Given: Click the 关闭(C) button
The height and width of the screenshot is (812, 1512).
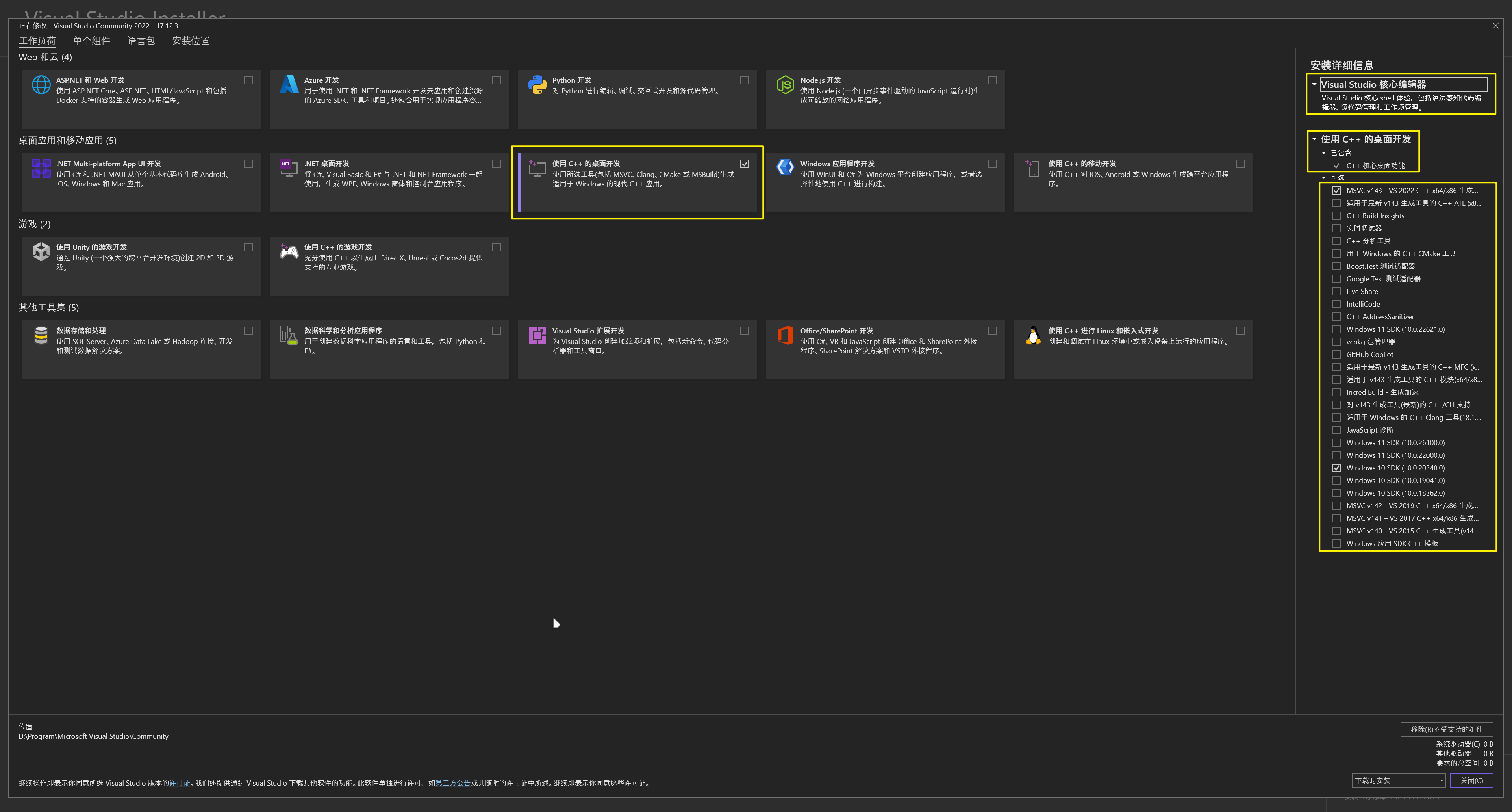Looking at the screenshot, I should [x=1471, y=780].
